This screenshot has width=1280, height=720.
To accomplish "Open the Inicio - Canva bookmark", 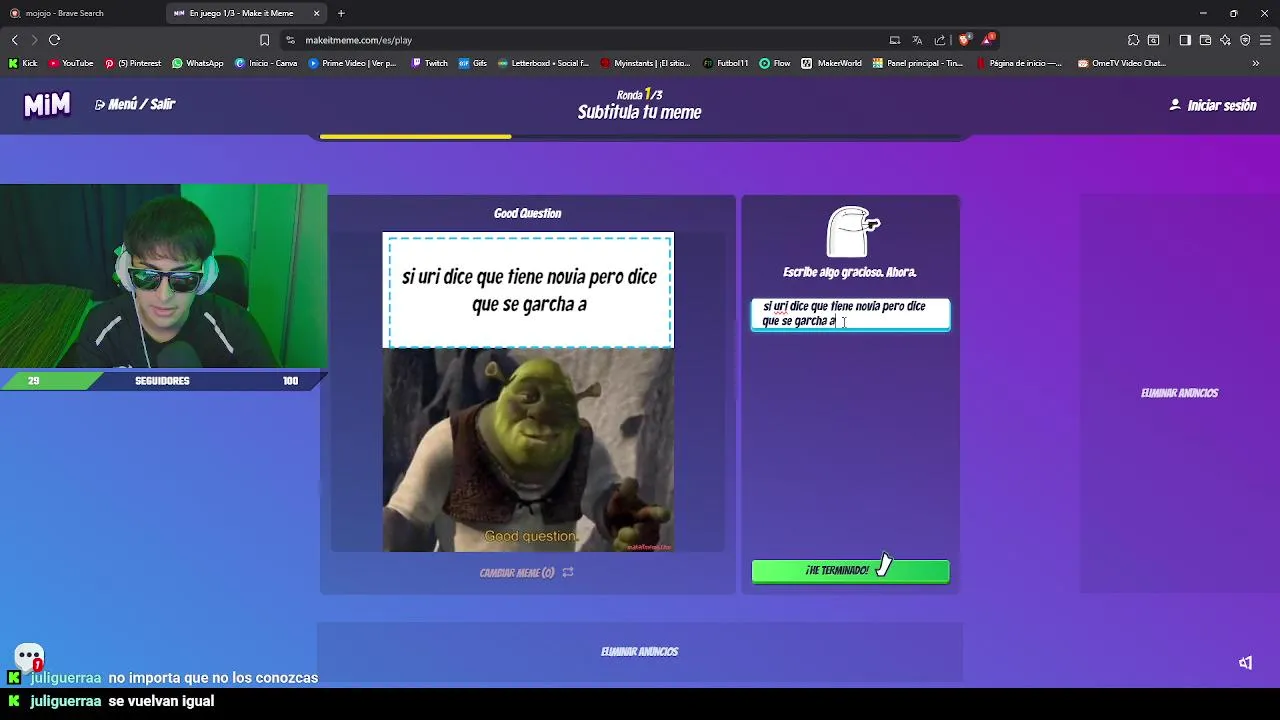I will (266, 63).
